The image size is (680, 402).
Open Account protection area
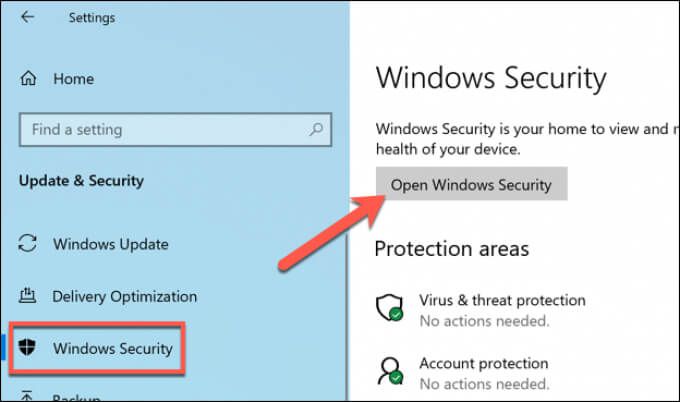(x=484, y=363)
